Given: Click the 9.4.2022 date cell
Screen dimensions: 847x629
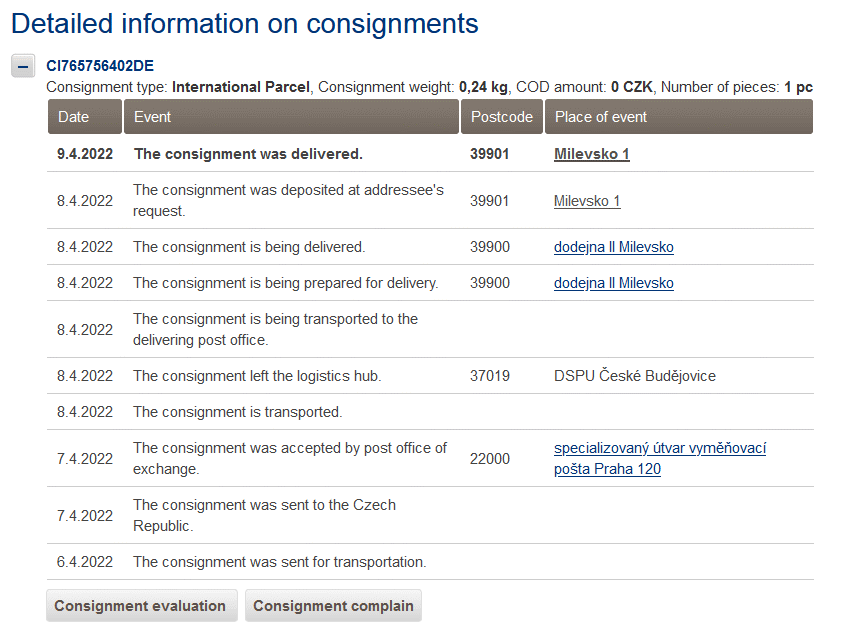Looking at the screenshot, I should pyautogui.click(x=85, y=154).
